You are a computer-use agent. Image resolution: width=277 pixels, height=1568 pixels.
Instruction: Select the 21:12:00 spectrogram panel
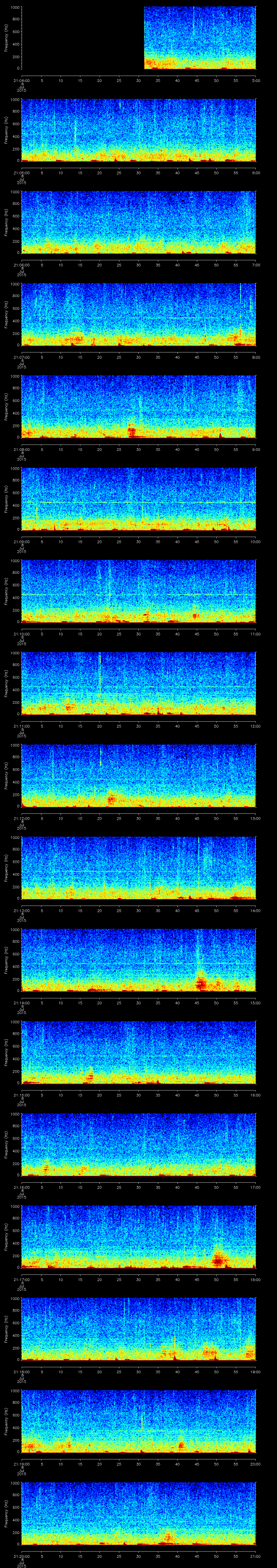click(139, 775)
